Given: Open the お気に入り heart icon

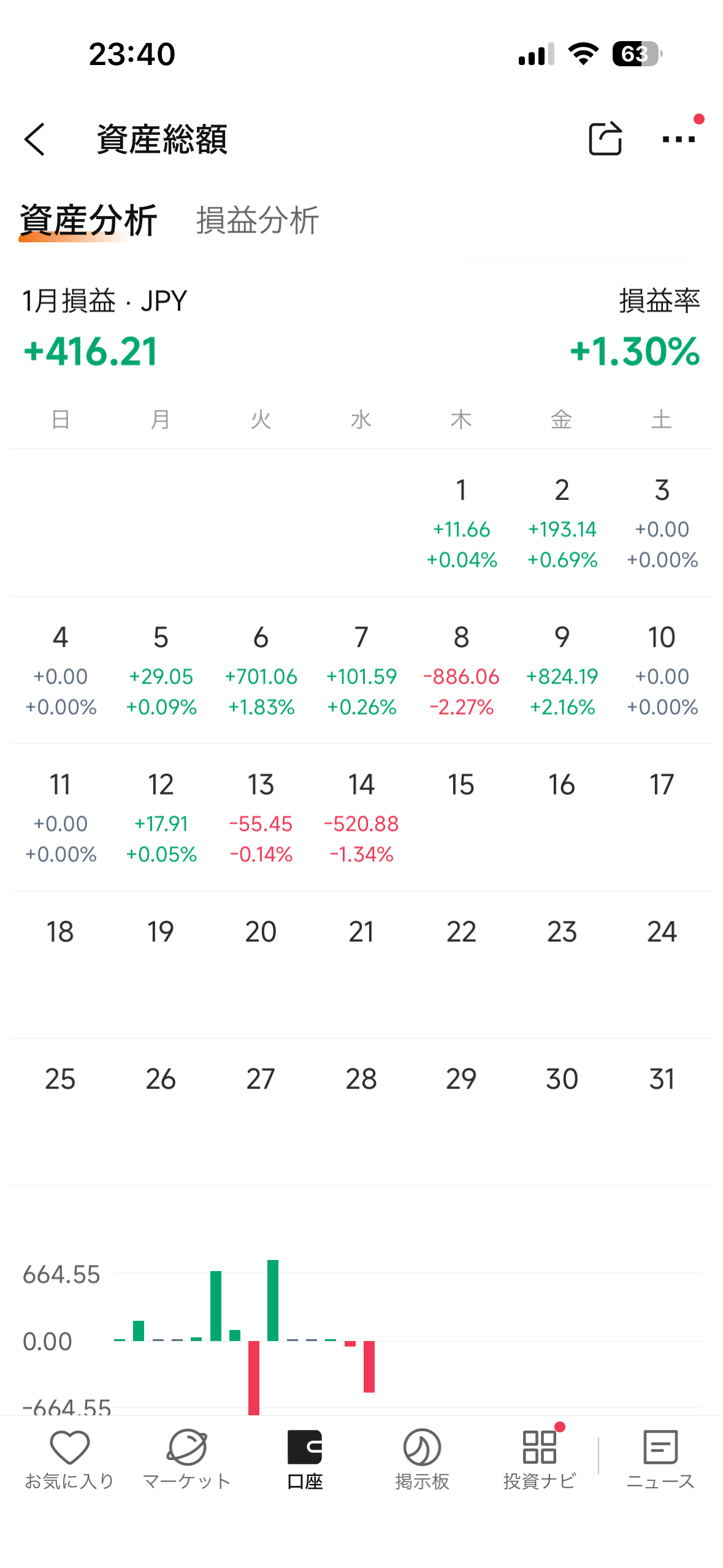Looking at the screenshot, I should 69,1447.
